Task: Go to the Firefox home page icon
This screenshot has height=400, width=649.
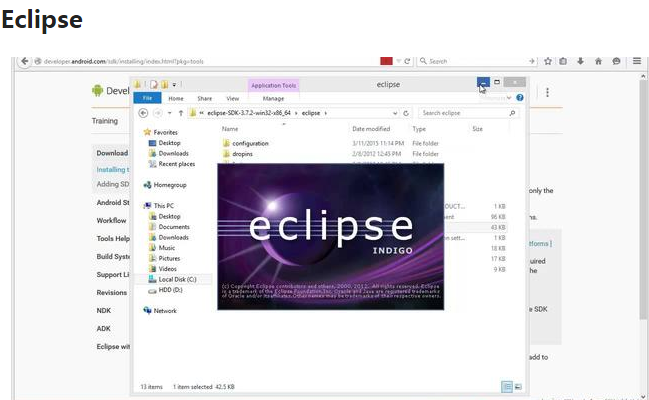Action: pos(598,61)
